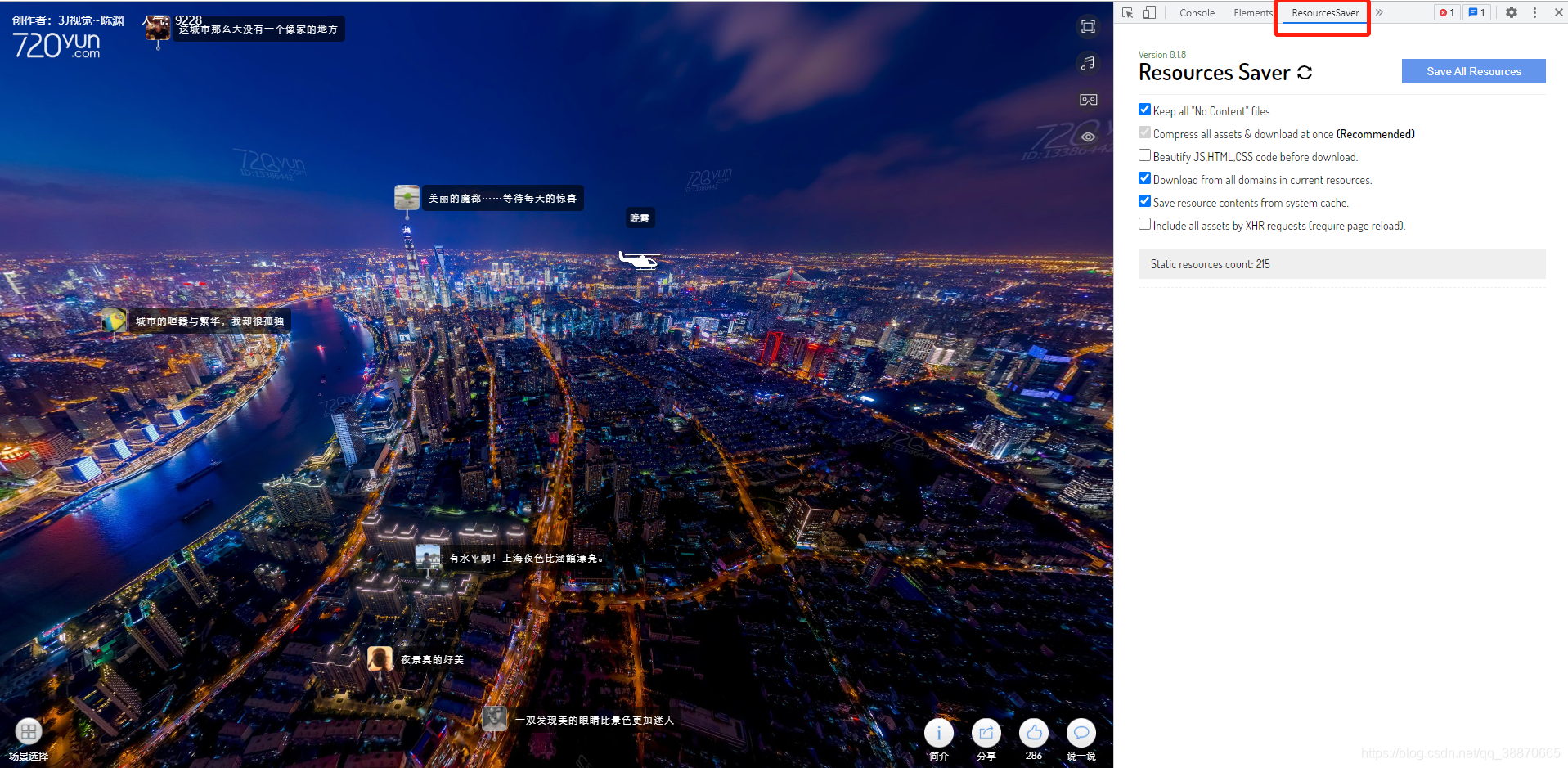This screenshot has width=1568, height=768.
Task: Click avatar beside 一双发现美的眼睛 comment
Action: [x=494, y=719]
